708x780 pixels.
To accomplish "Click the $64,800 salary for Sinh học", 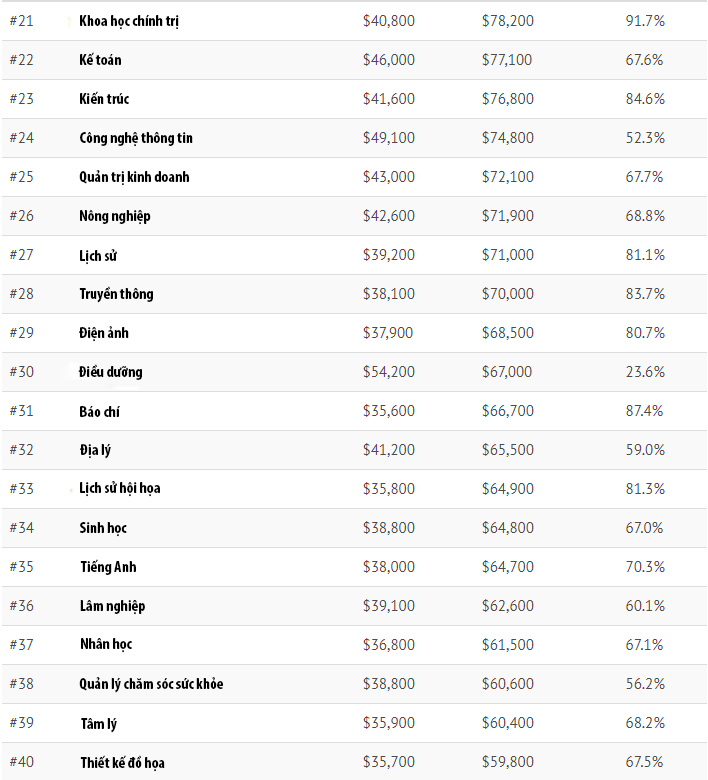I will coord(507,528).
